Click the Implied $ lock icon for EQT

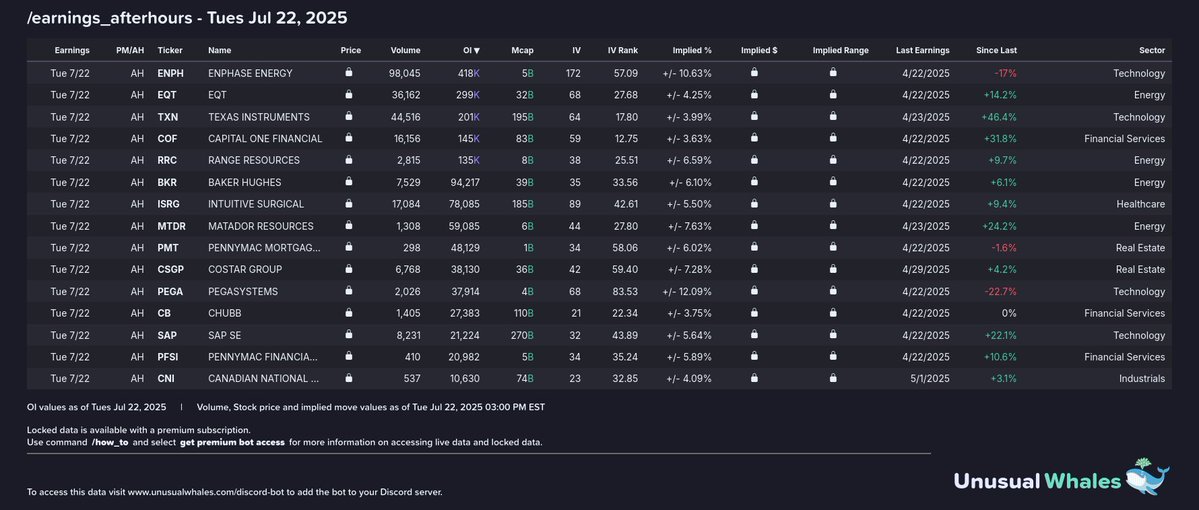[754, 95]
